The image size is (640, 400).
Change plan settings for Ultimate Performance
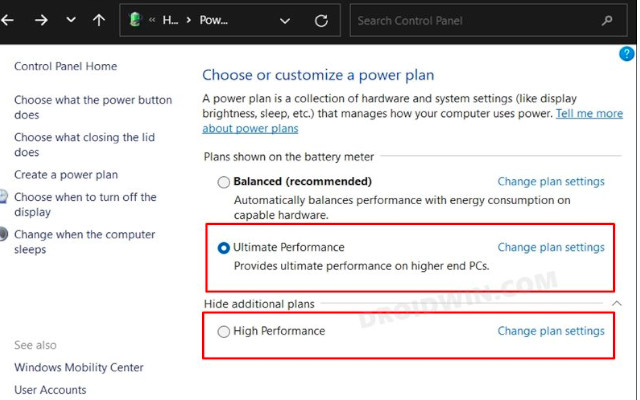pyautogui.click(x=550, y=247)
